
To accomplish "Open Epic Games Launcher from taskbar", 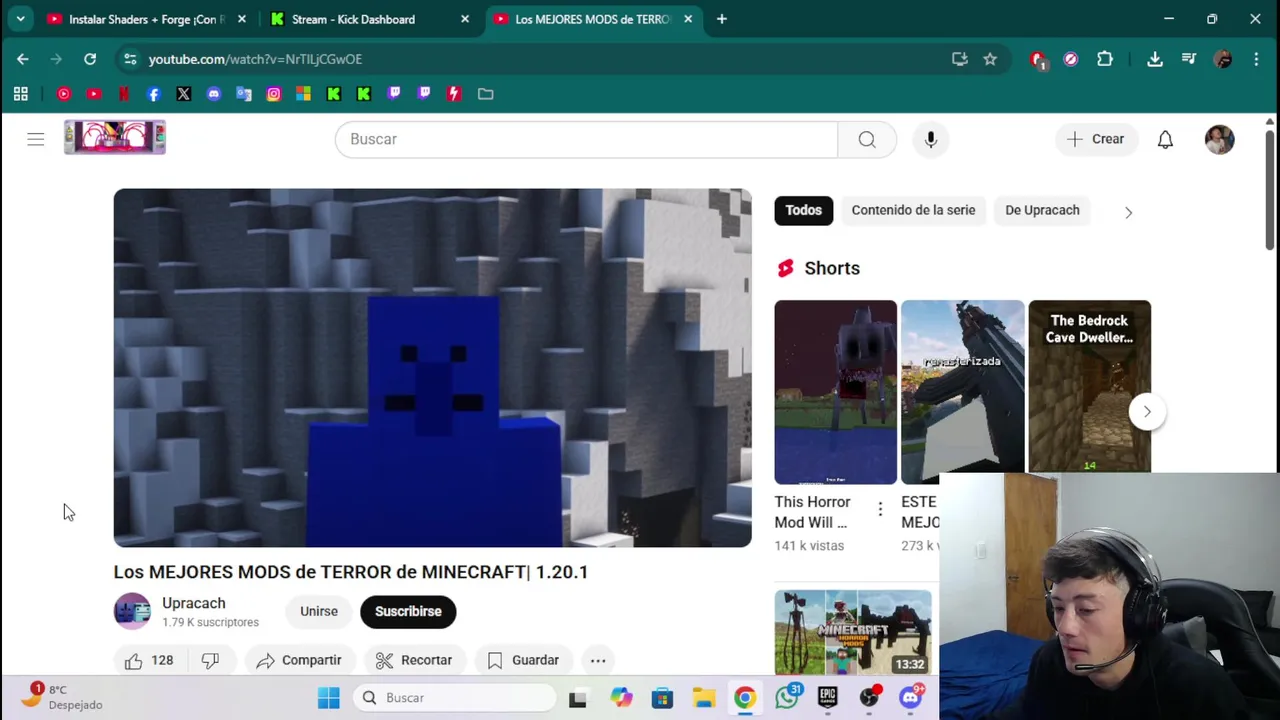I will pos(828,698).
